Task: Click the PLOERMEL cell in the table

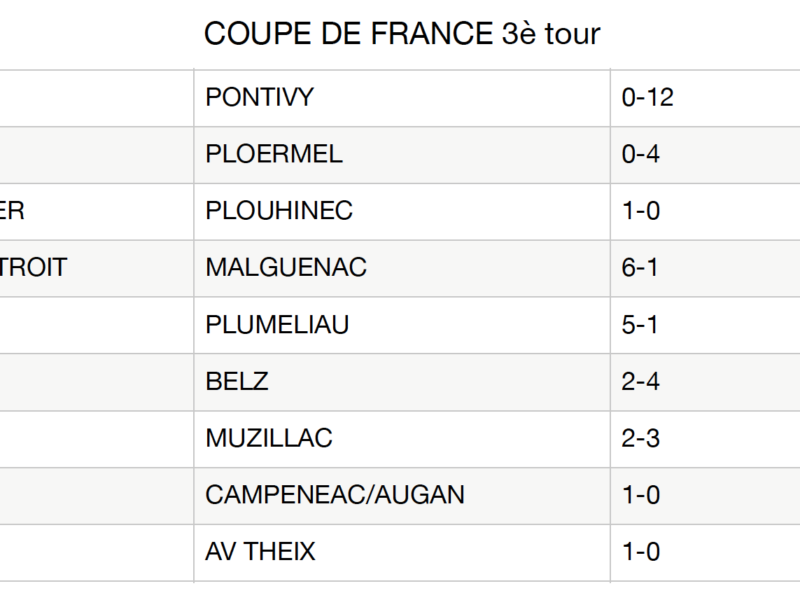Action: click(x=273, y=154)
